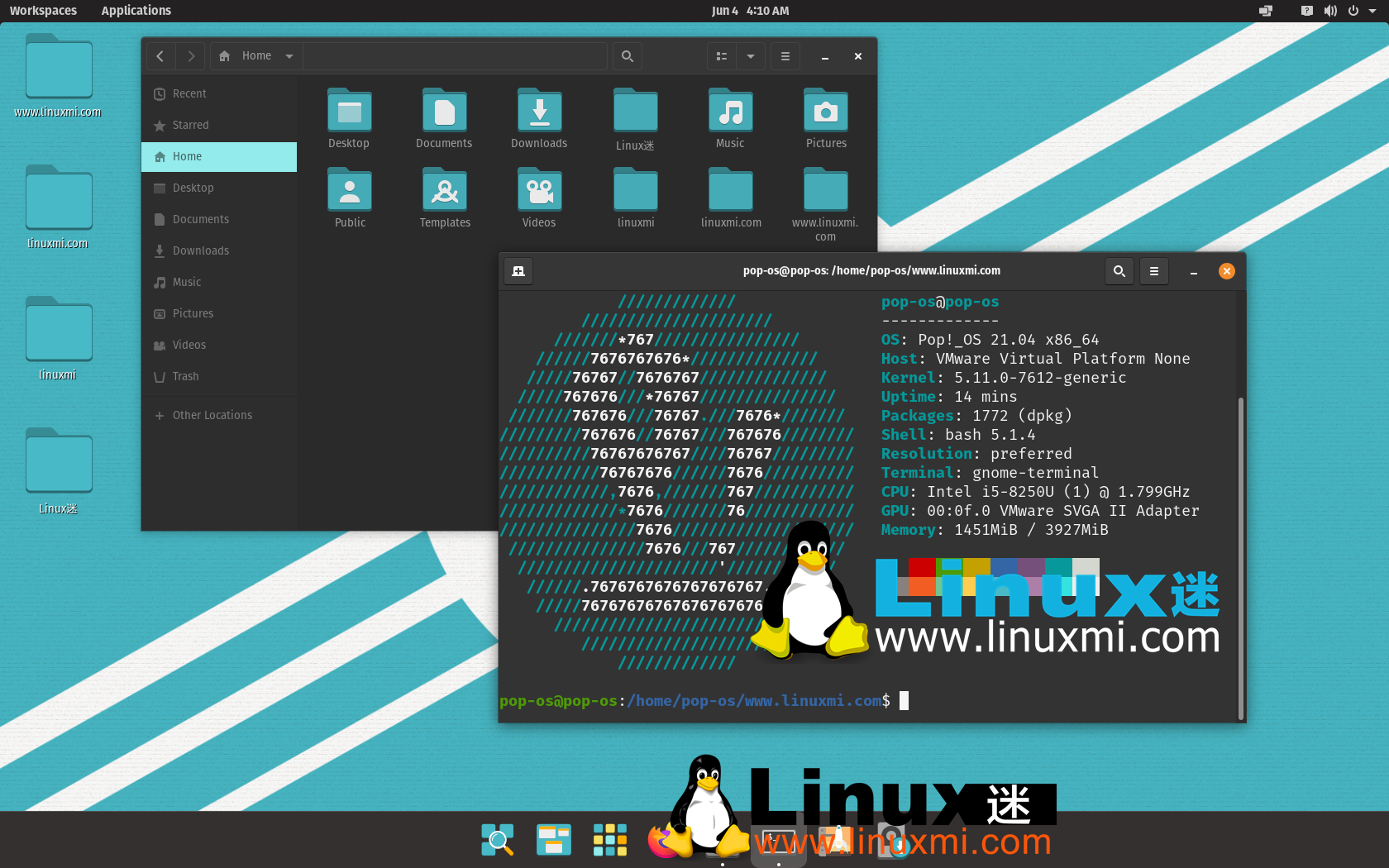
Task: Open Applications menu in top bar
Action: pyautogui.click(x=136, y=11)
